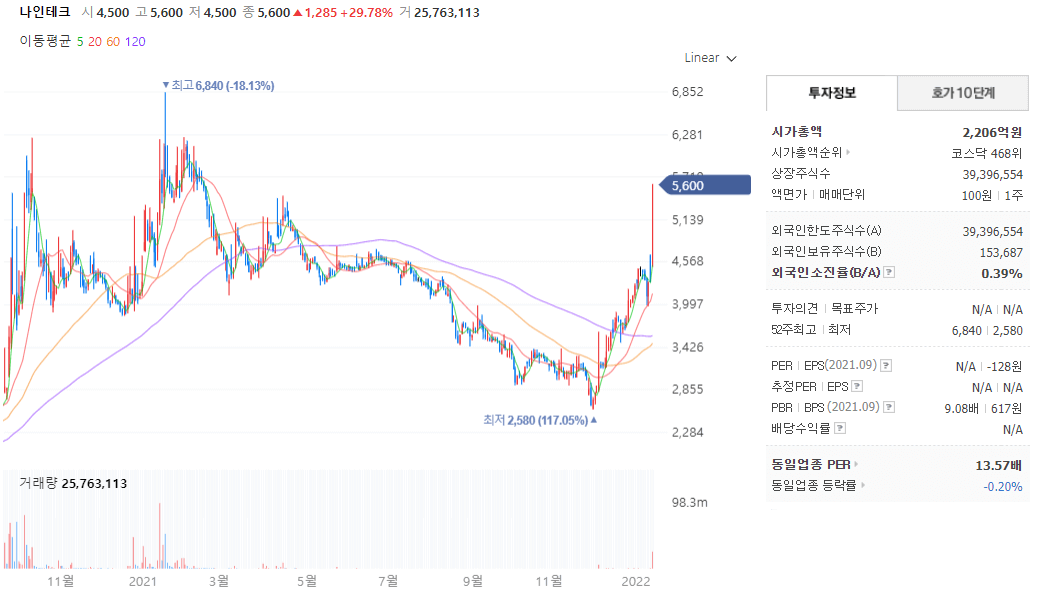The width and height of the screenshot is (1038, 596).
Task: Click the +29.78% change rate
Action: tap(366, 13)
